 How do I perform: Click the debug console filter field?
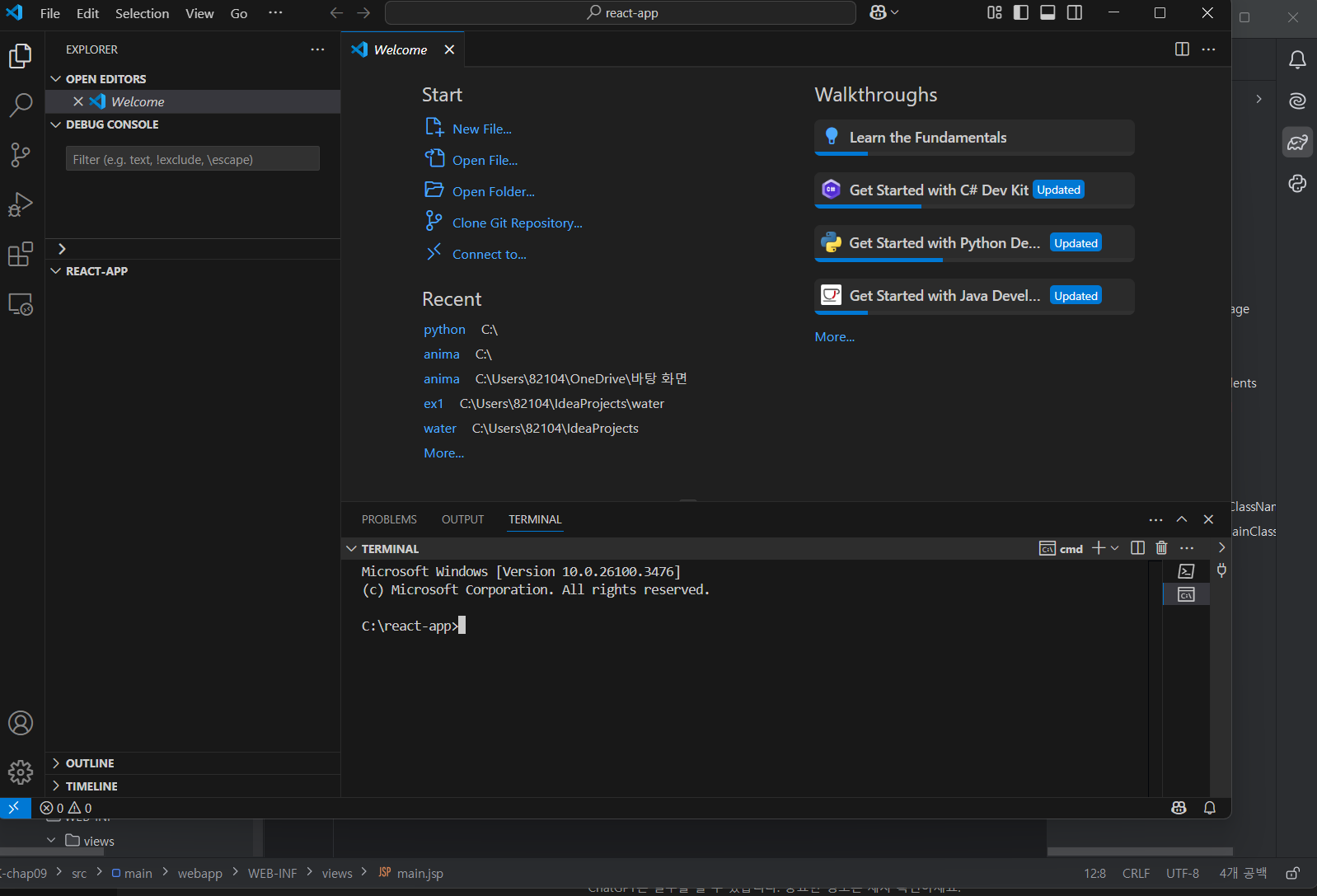point(192,159)
